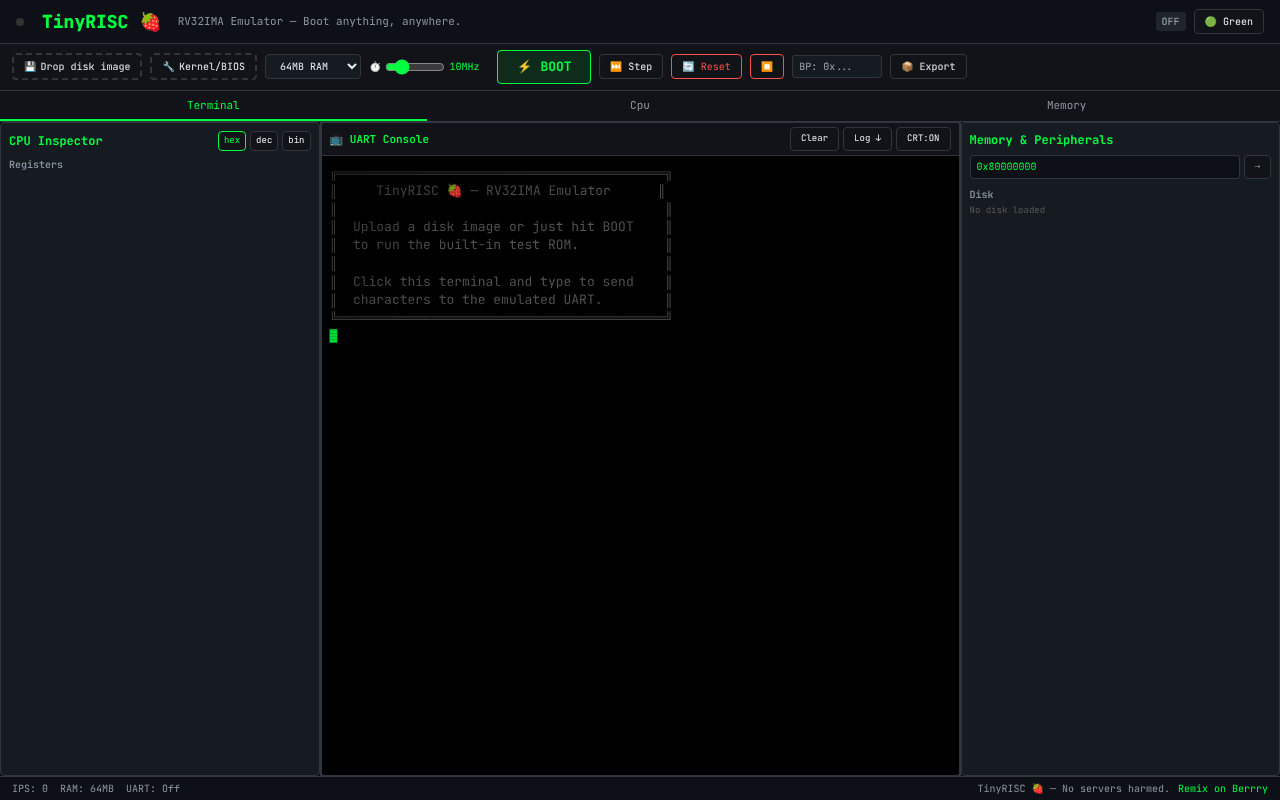Click the Reset button
The image size is (1280, 800).
706,67
